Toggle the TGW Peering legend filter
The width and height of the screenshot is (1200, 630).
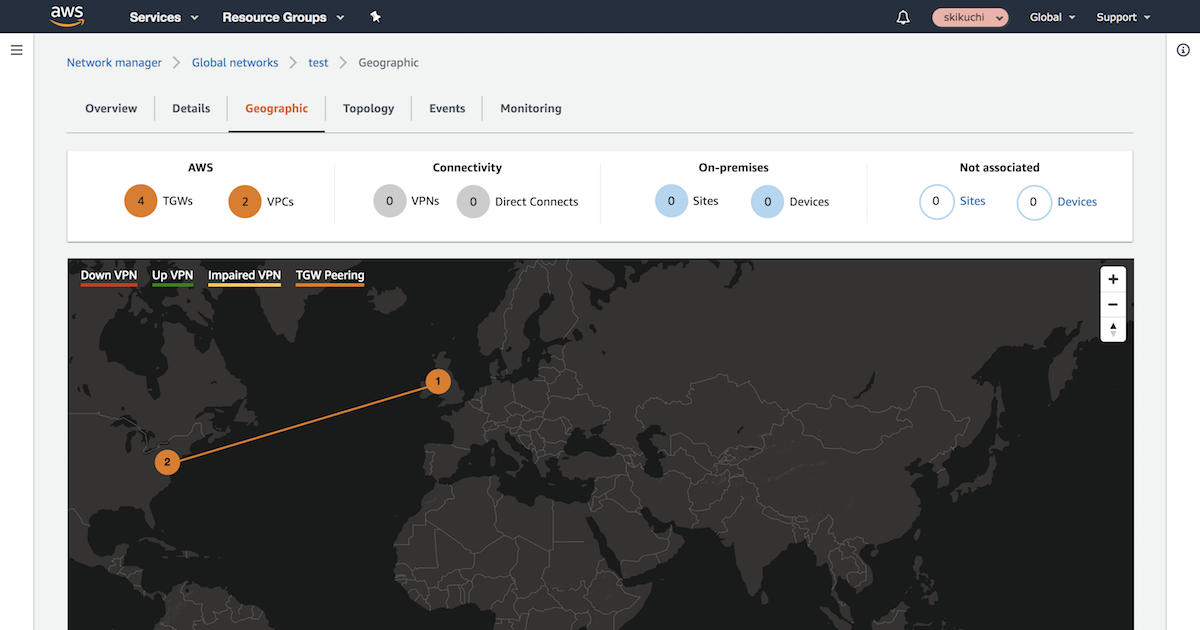(329, 275)
